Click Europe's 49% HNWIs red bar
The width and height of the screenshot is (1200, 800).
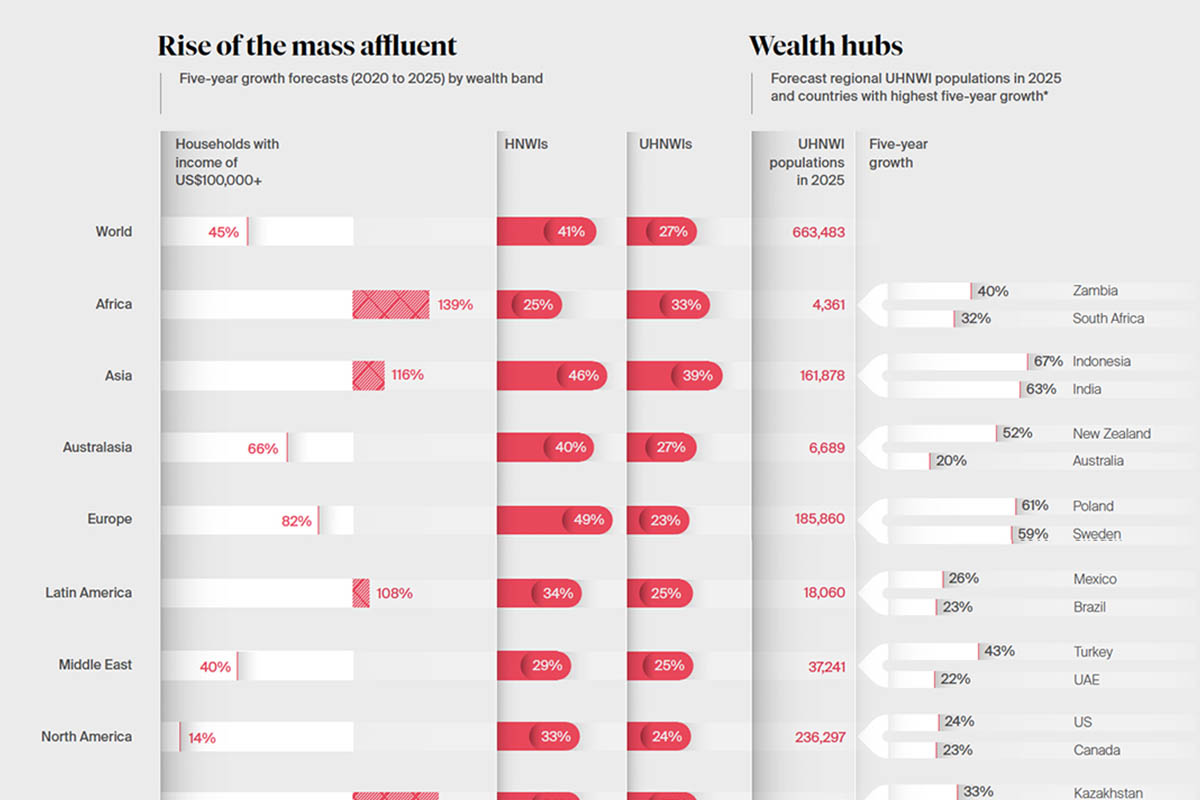tap(554, 520)
